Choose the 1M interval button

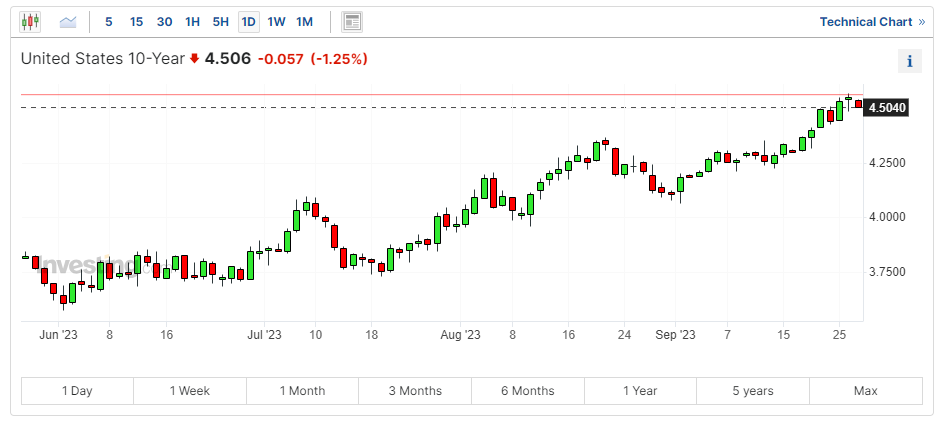coord(305,21)
